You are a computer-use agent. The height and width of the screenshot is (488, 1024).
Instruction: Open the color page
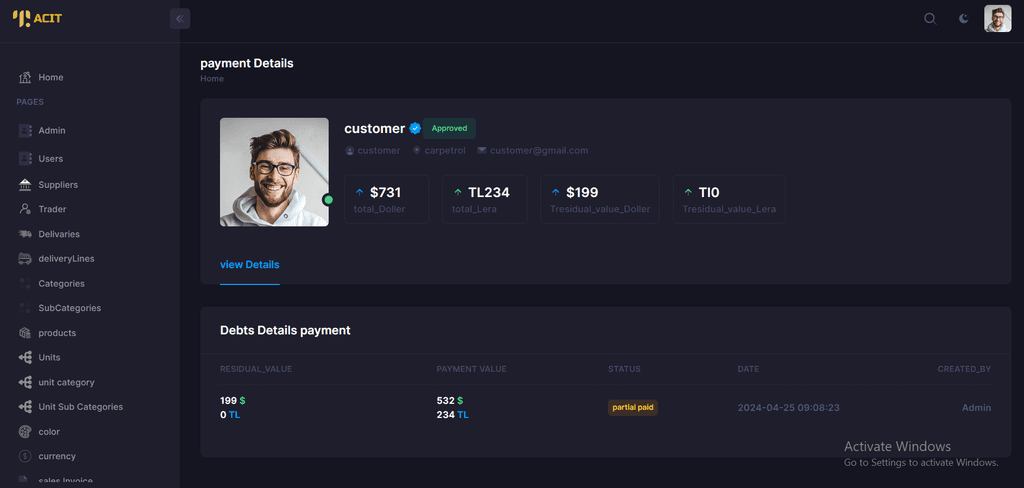click(x=49, y=432)
